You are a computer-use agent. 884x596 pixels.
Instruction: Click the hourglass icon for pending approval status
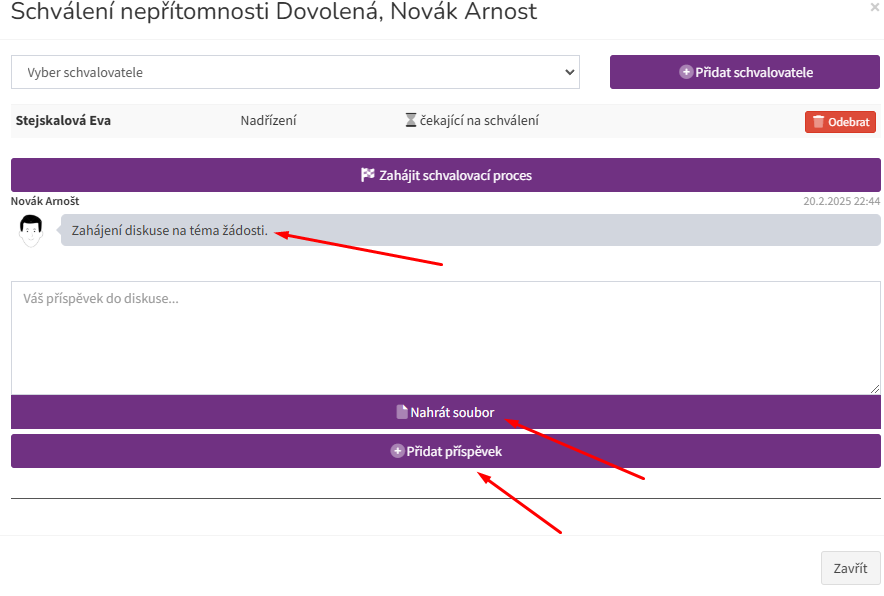[411, 120]
